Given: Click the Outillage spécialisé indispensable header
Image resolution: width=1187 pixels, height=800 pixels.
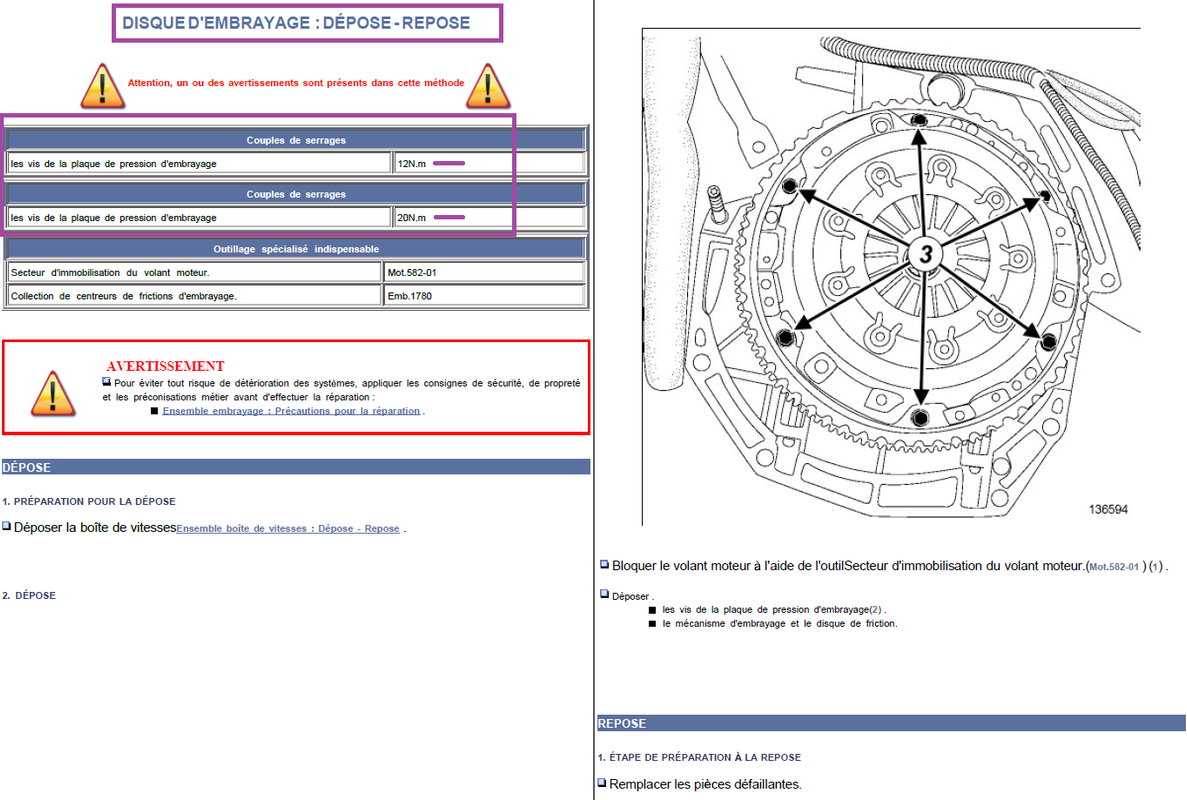Looking at the screenshot, I should pyautogui.click(x=296, y=249).
